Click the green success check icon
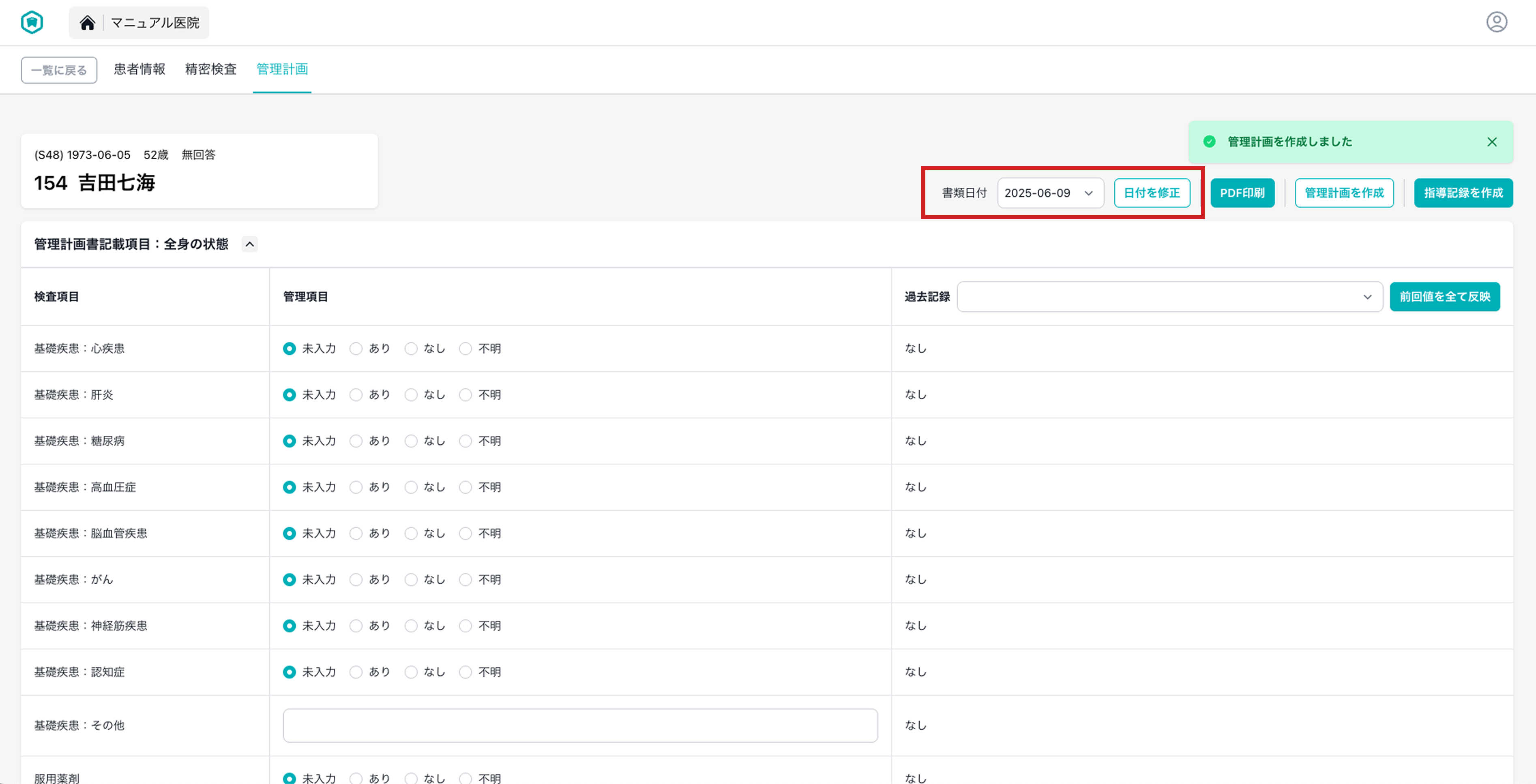This screenshot has width=1536, height=784. 1209,142
